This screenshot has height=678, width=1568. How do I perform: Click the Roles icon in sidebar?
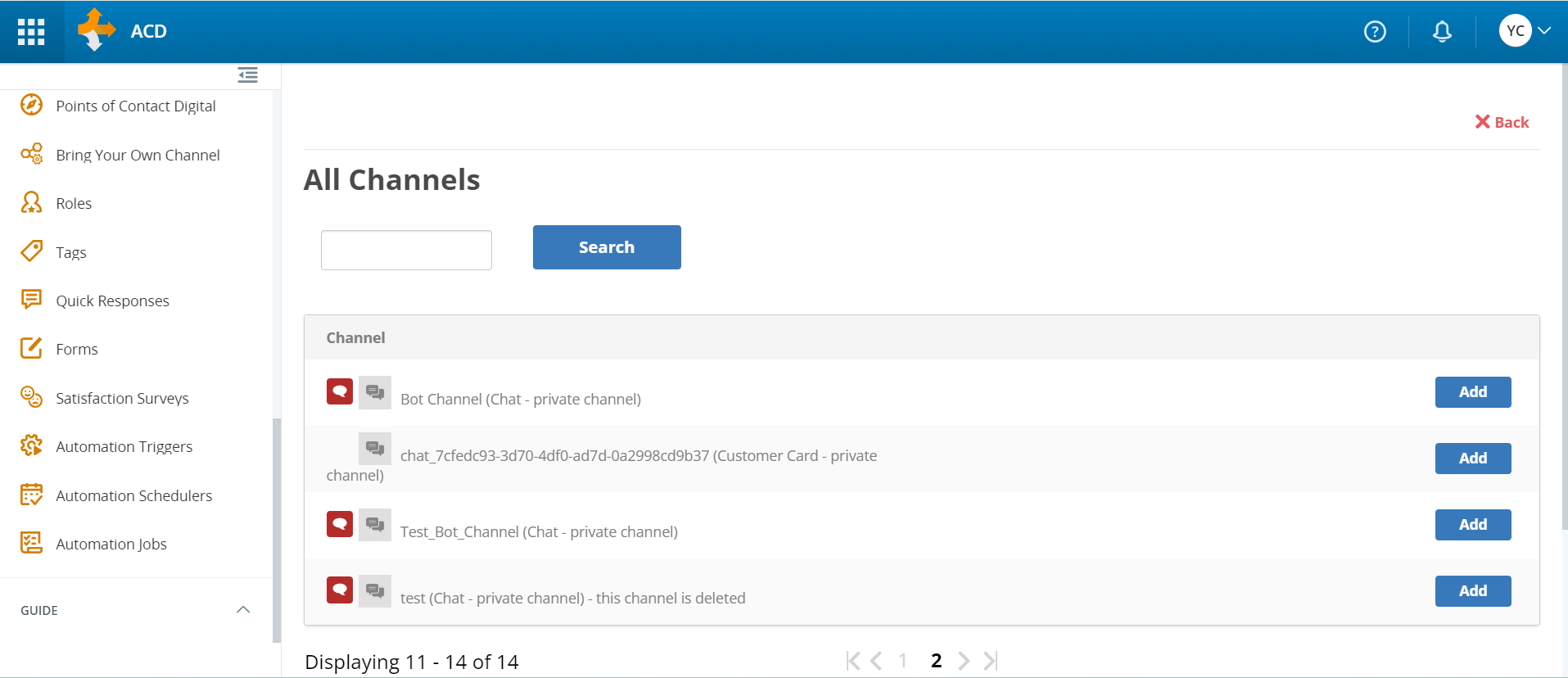(x=31, y=203)
